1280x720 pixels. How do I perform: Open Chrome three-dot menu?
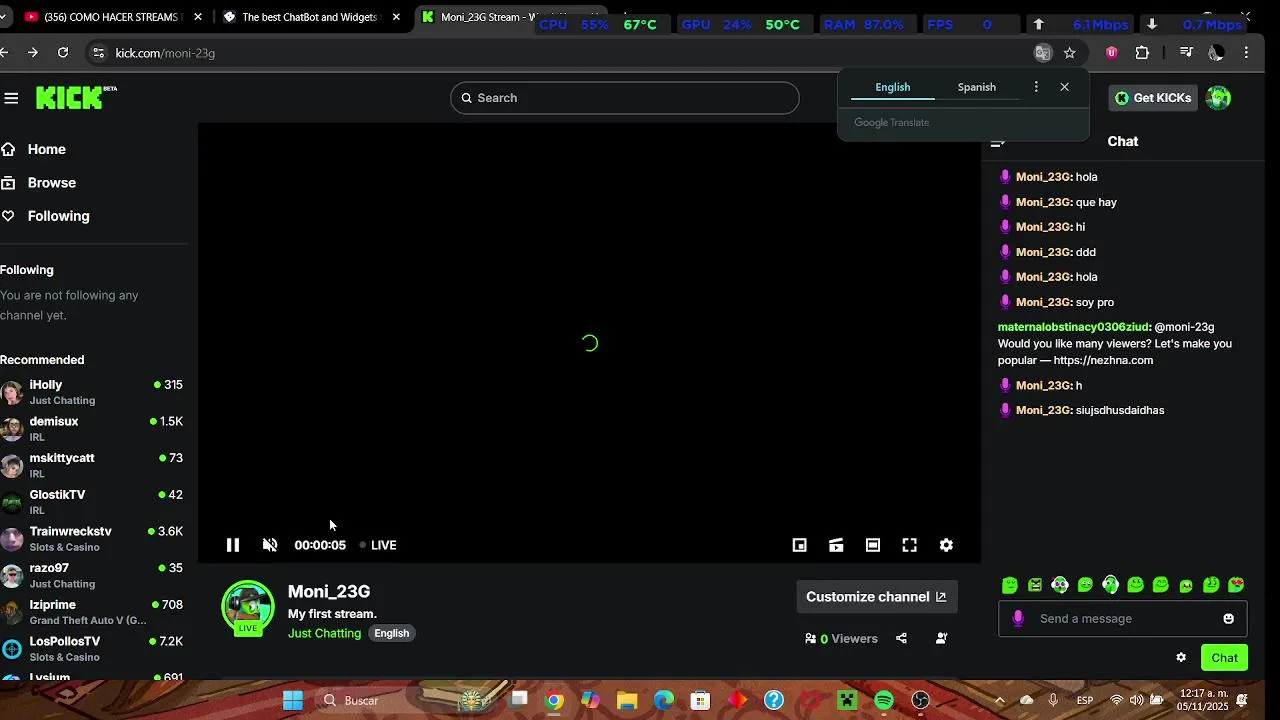coord(1246,53)
